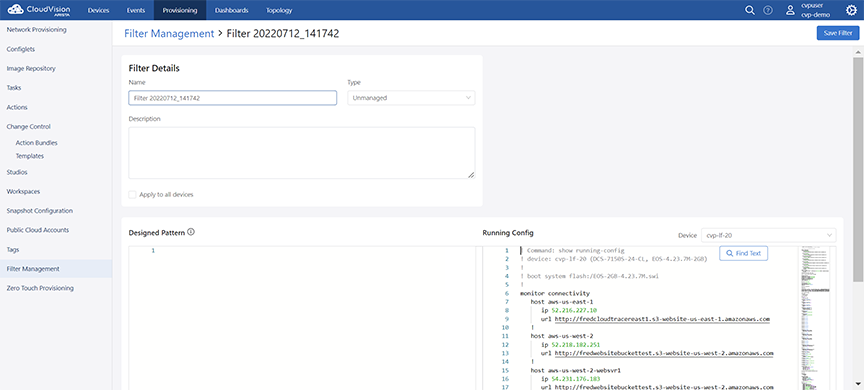Open the Events tab
Image resolution: width=864 pixels, height=390 pixels.
click(x=136, y=10)
